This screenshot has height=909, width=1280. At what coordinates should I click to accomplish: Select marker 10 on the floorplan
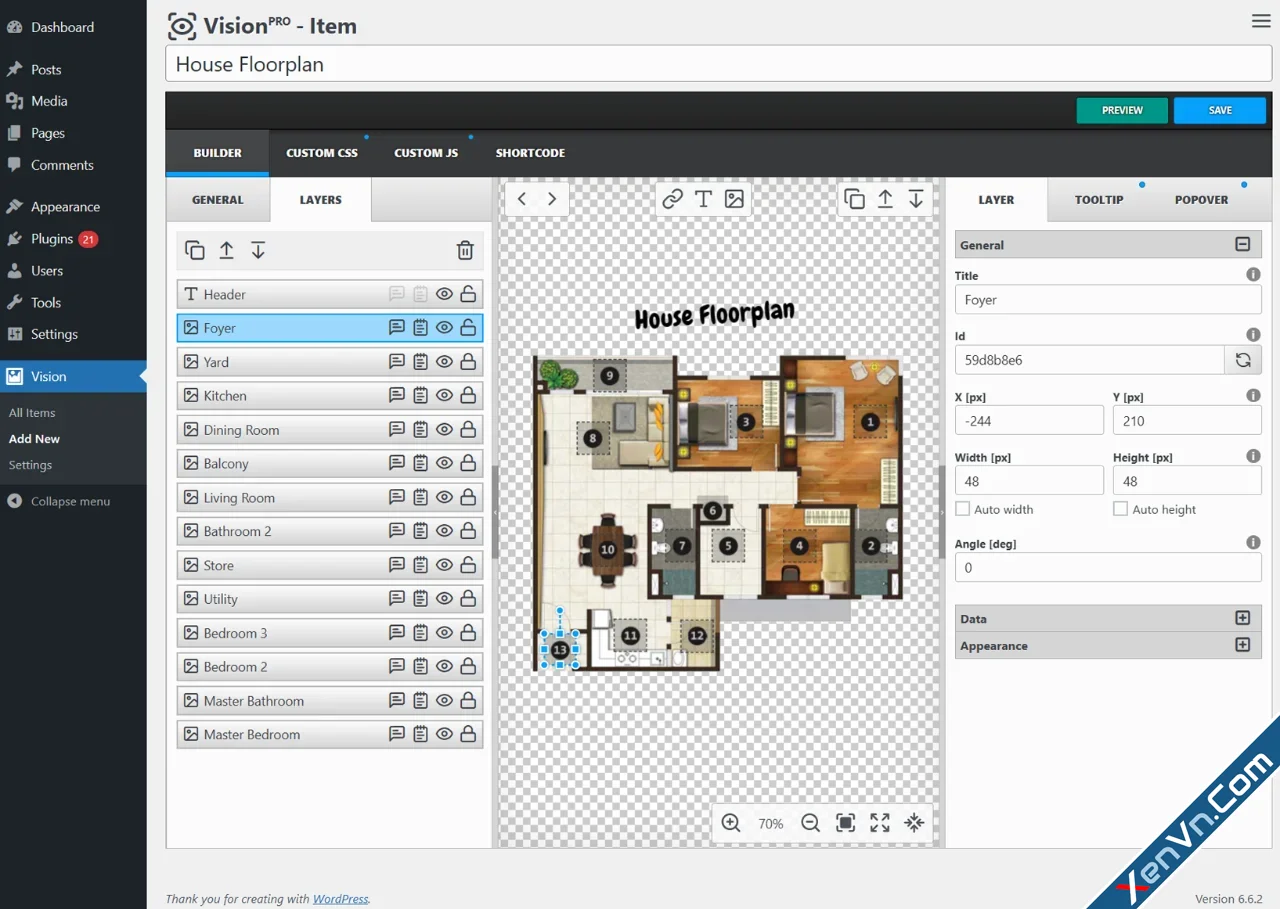[x=607, y=549]
